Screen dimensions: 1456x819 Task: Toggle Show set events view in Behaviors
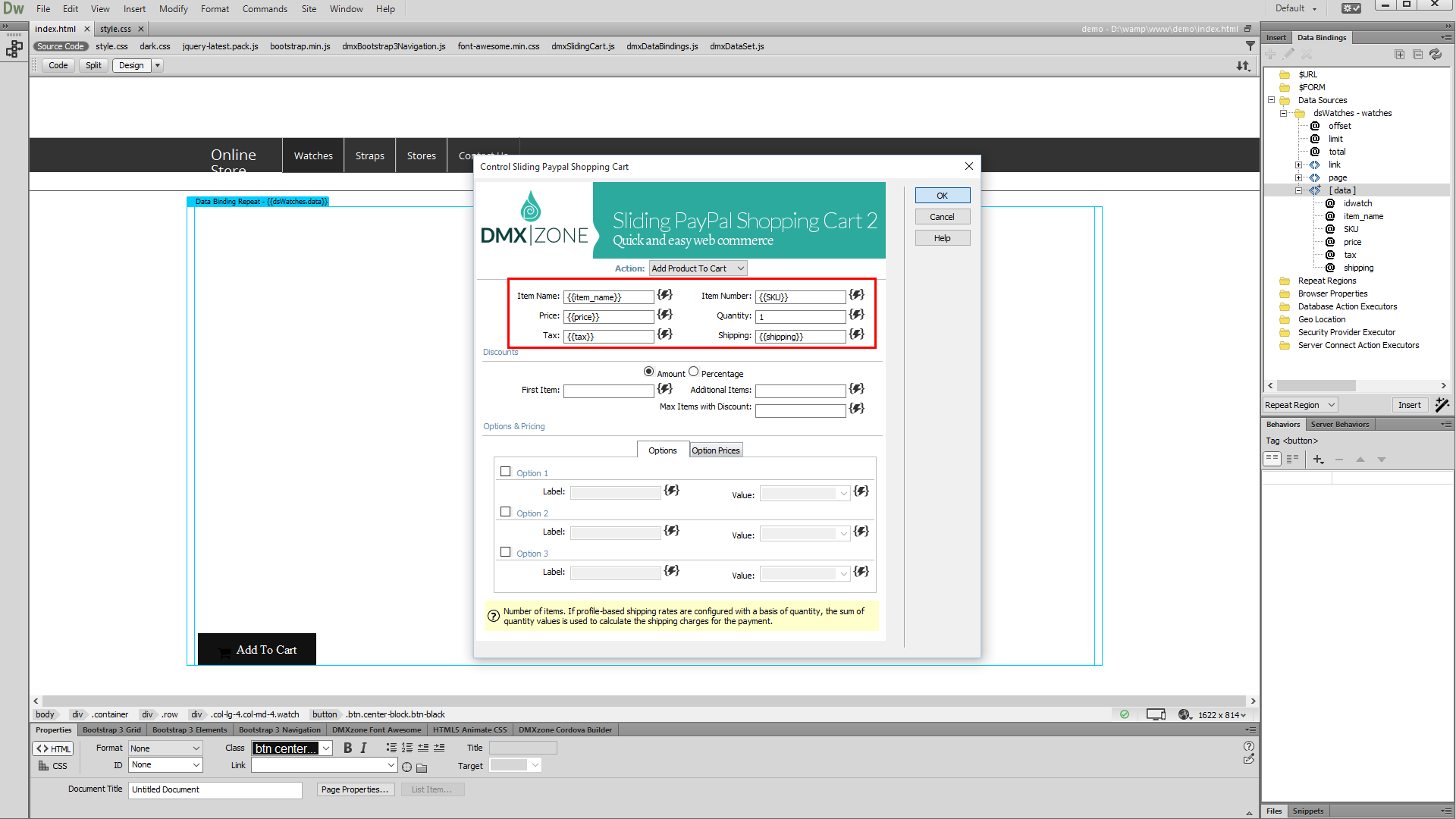pyautogui.click(x=1272, y=459)
